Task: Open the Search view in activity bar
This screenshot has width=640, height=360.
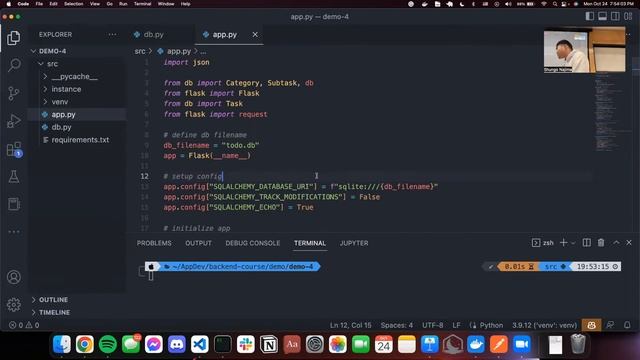Action: [14, 65]
